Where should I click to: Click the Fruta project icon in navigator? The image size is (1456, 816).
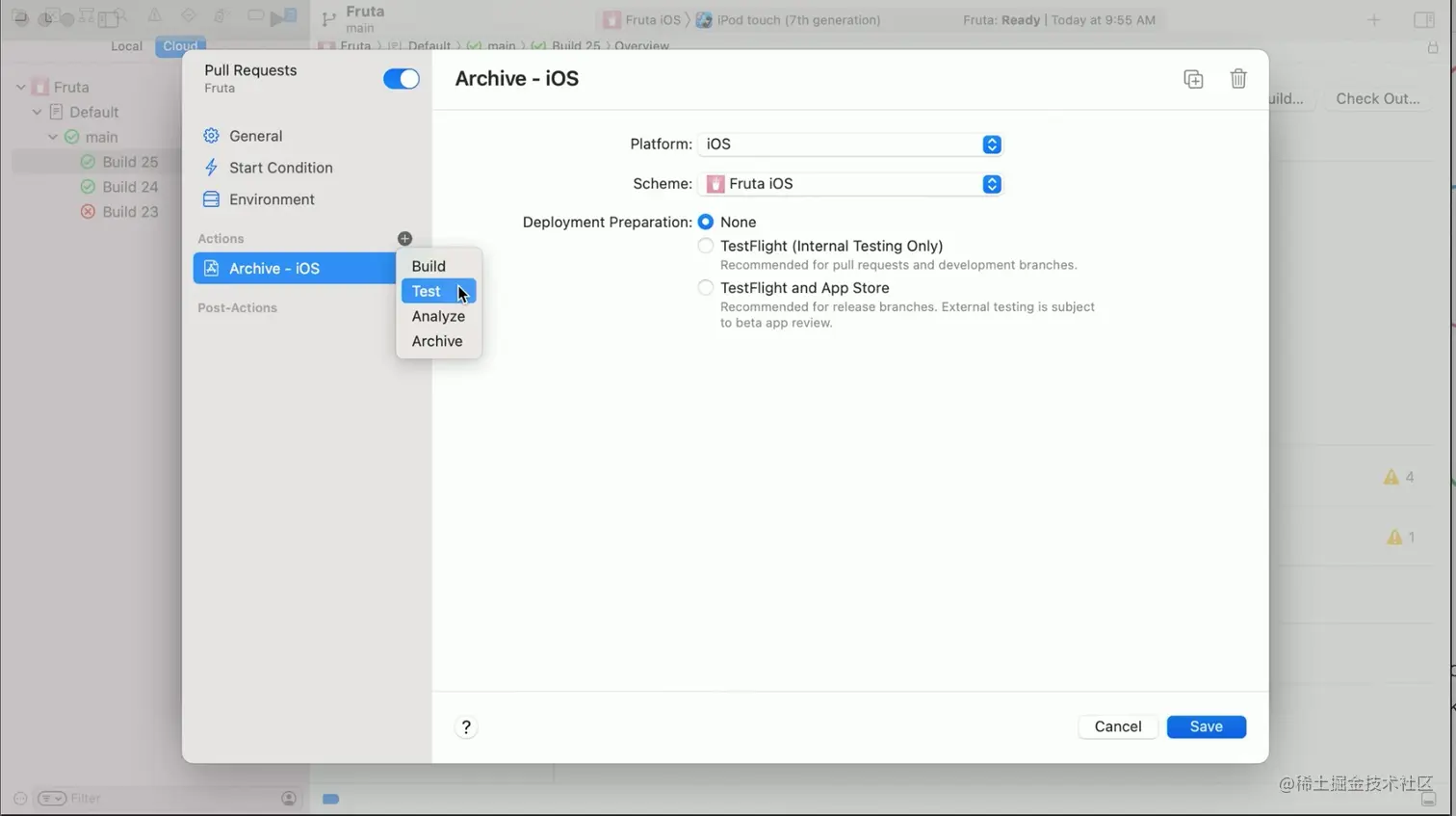pyautogui.click(x=39, y=87)
